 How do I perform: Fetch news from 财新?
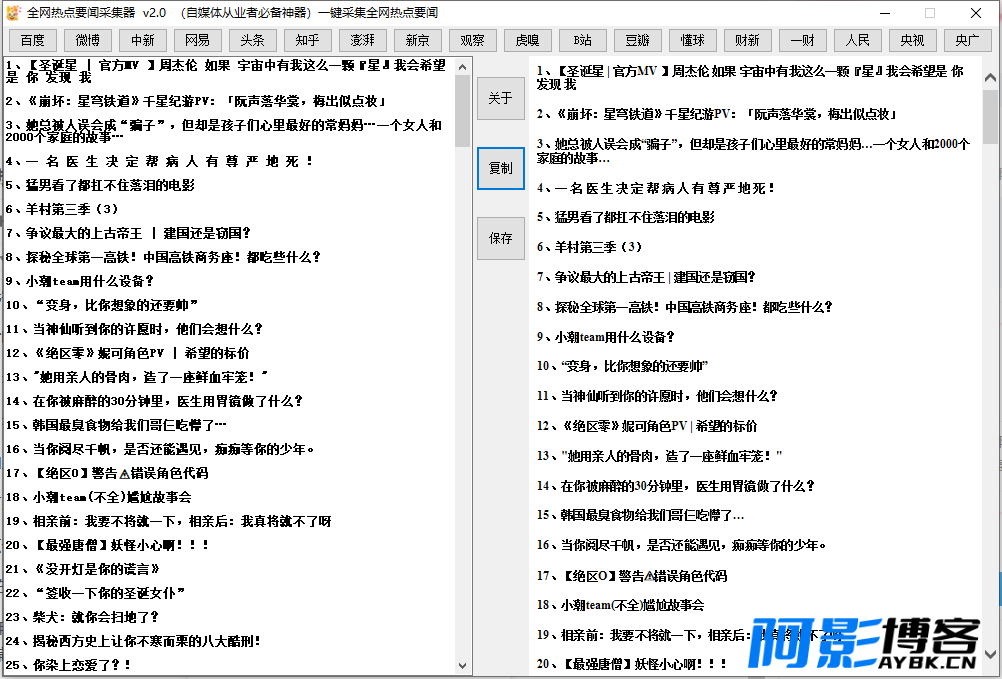coord(748,40)
